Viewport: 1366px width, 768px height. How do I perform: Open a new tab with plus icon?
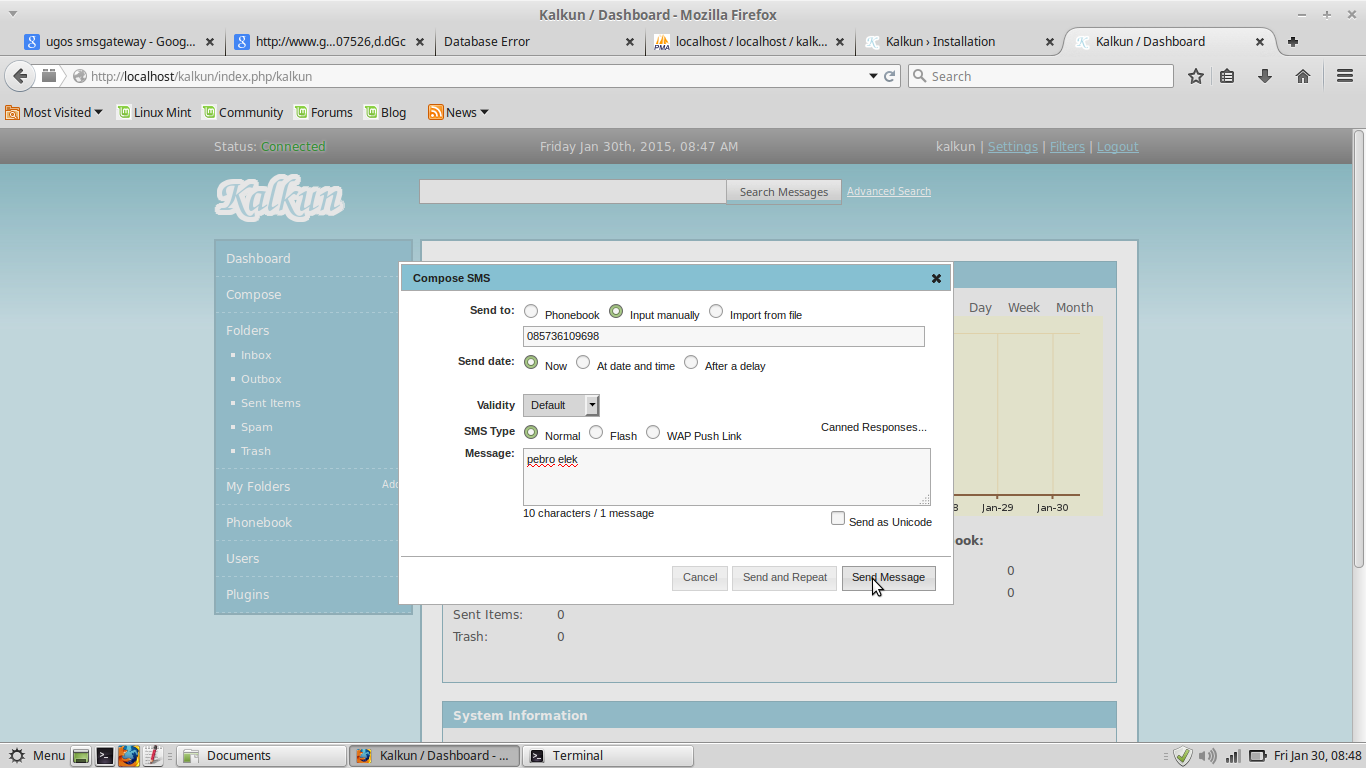1293,42
